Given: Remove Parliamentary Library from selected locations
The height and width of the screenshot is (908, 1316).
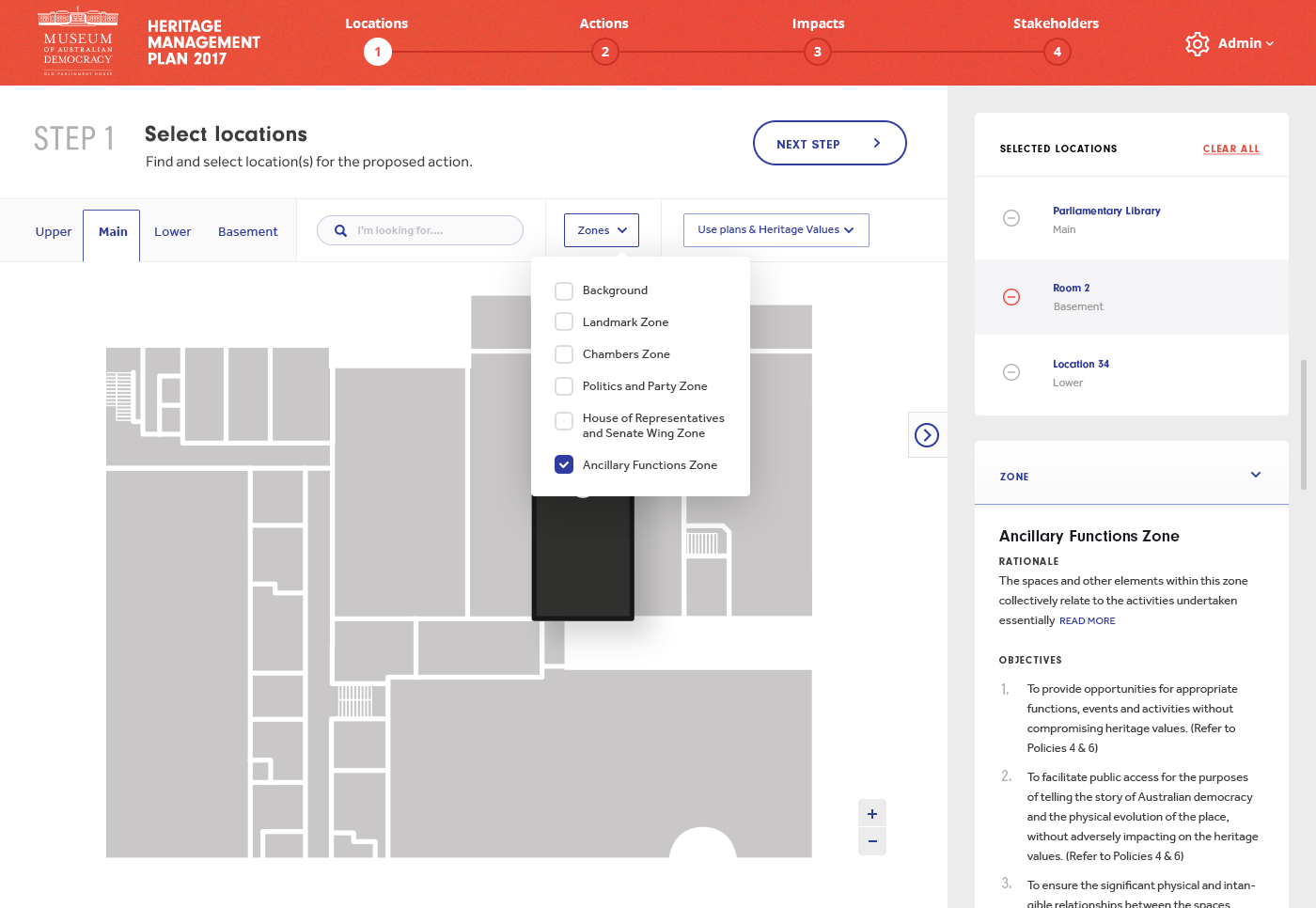Looking at the screenshot, I should click(1011, 217).
